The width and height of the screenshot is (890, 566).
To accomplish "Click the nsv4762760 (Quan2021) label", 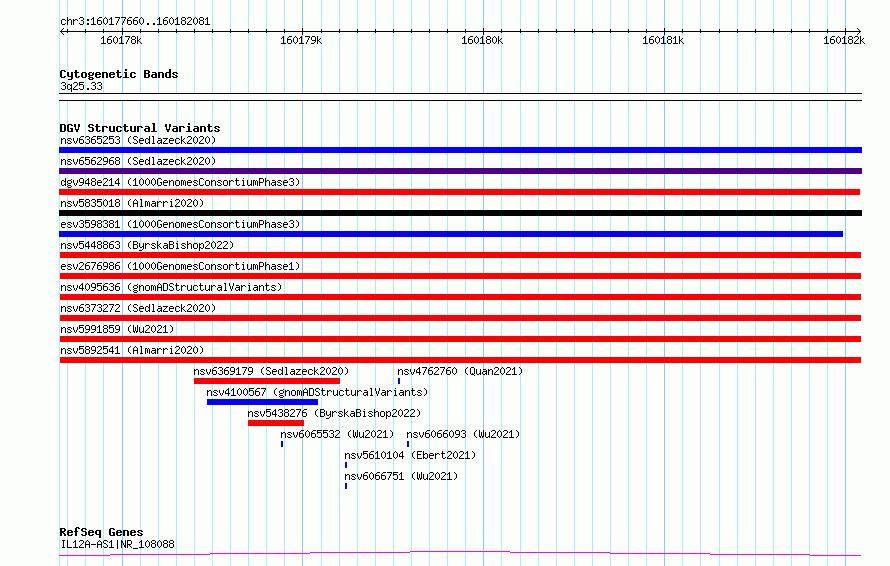I will tap(460, 371).
